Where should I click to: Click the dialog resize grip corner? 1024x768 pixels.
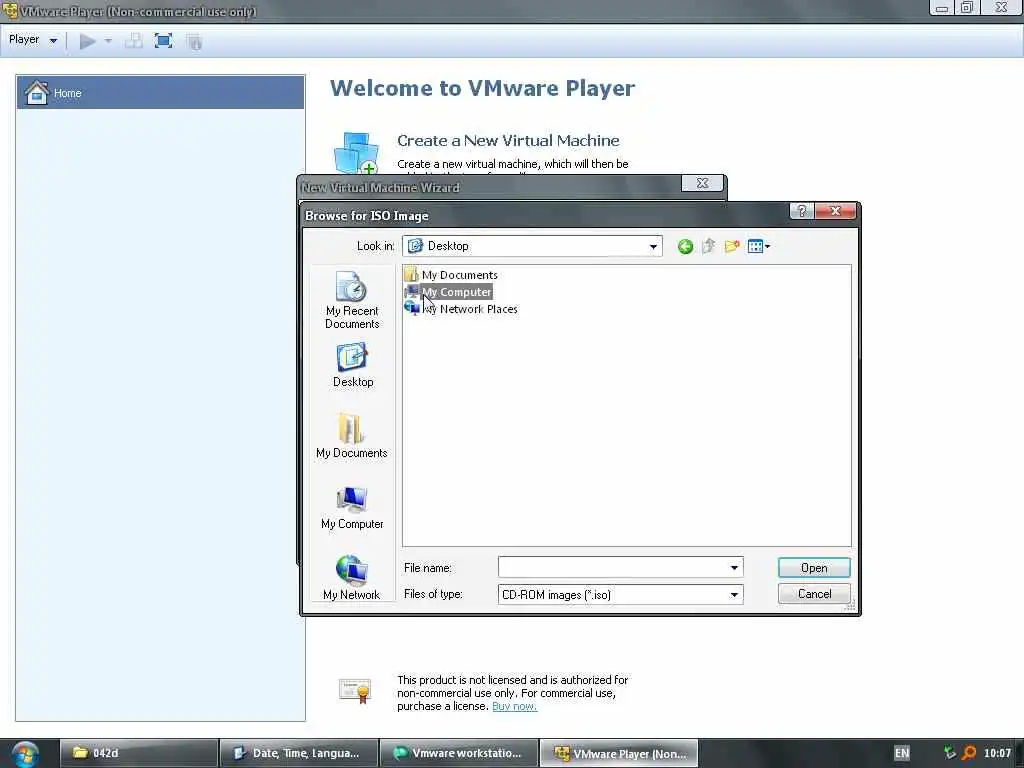click(x=850, y=607)
